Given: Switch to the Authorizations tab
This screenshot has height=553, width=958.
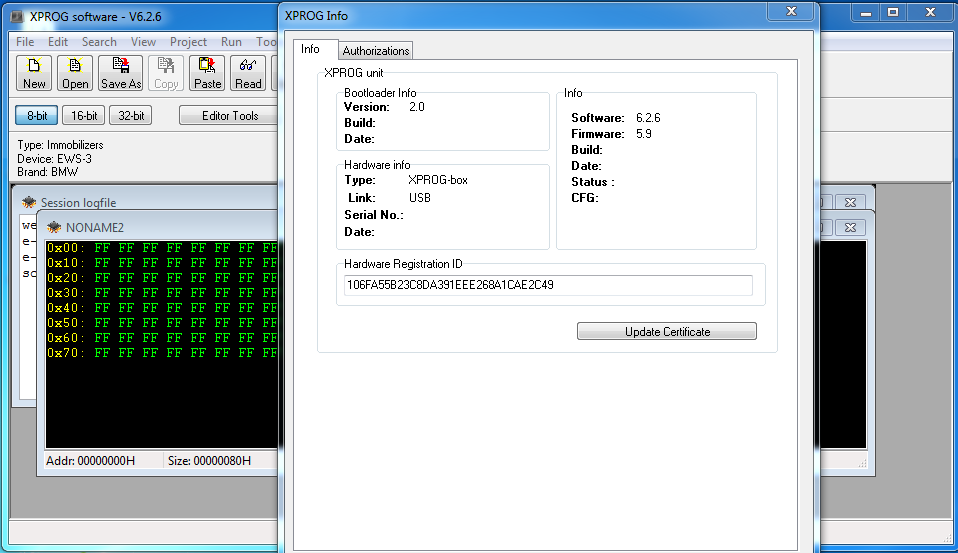Looking at the screenshot, I should 376,51.
